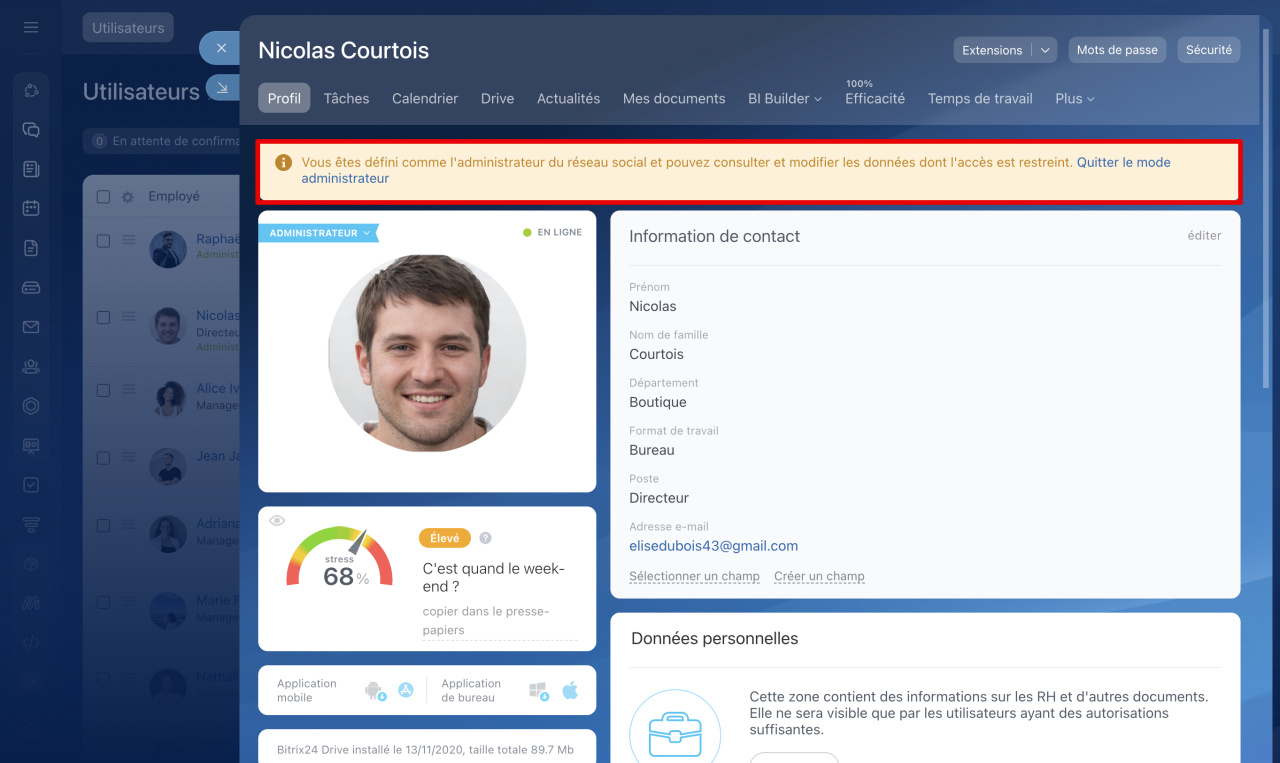Tick the select-all checkbox beside Employé header
This screenshot has width=1280, height=763.
coord(103,197)
